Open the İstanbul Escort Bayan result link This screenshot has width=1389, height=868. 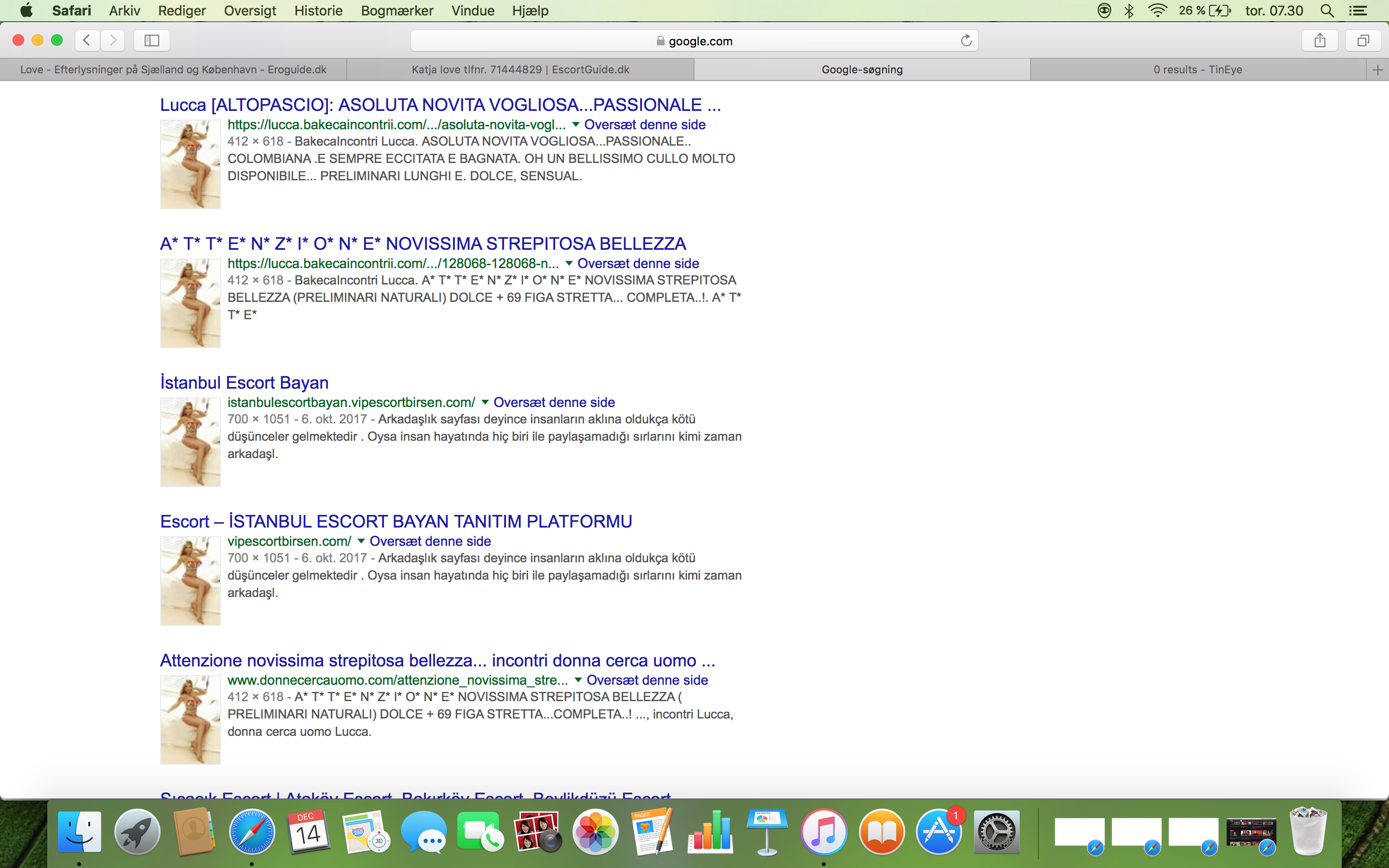pyautogui.click(x=245, y=382)
